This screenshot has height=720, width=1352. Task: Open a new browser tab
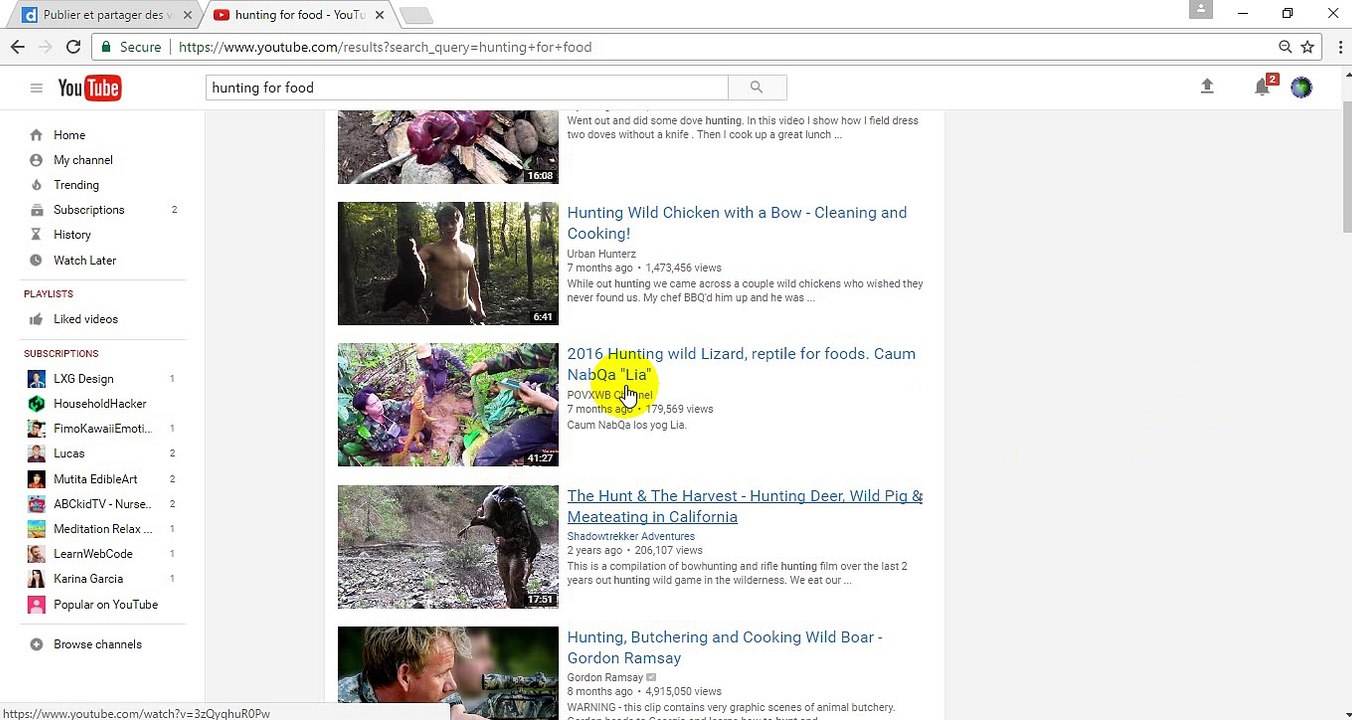(x=416, y=15)
